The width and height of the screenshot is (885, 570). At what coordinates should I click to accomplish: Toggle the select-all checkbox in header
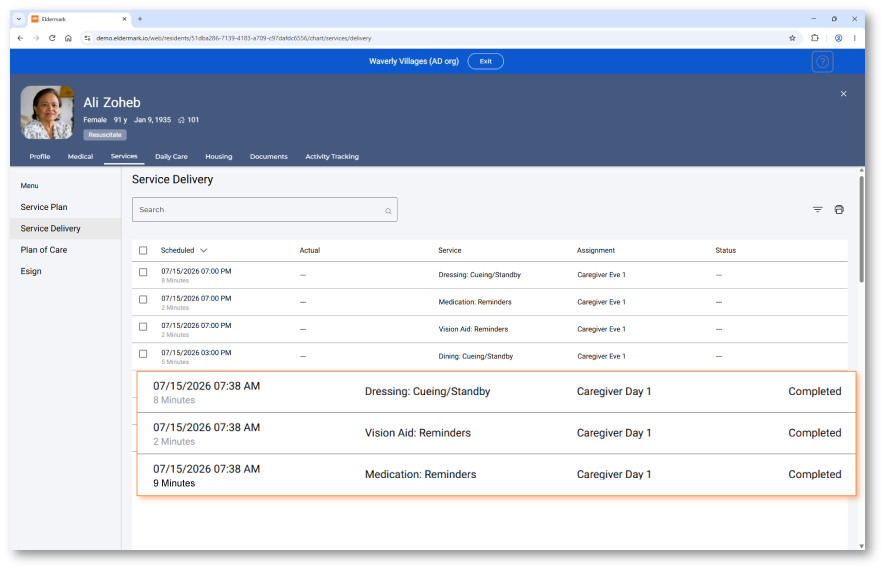(x=143, y=250)
